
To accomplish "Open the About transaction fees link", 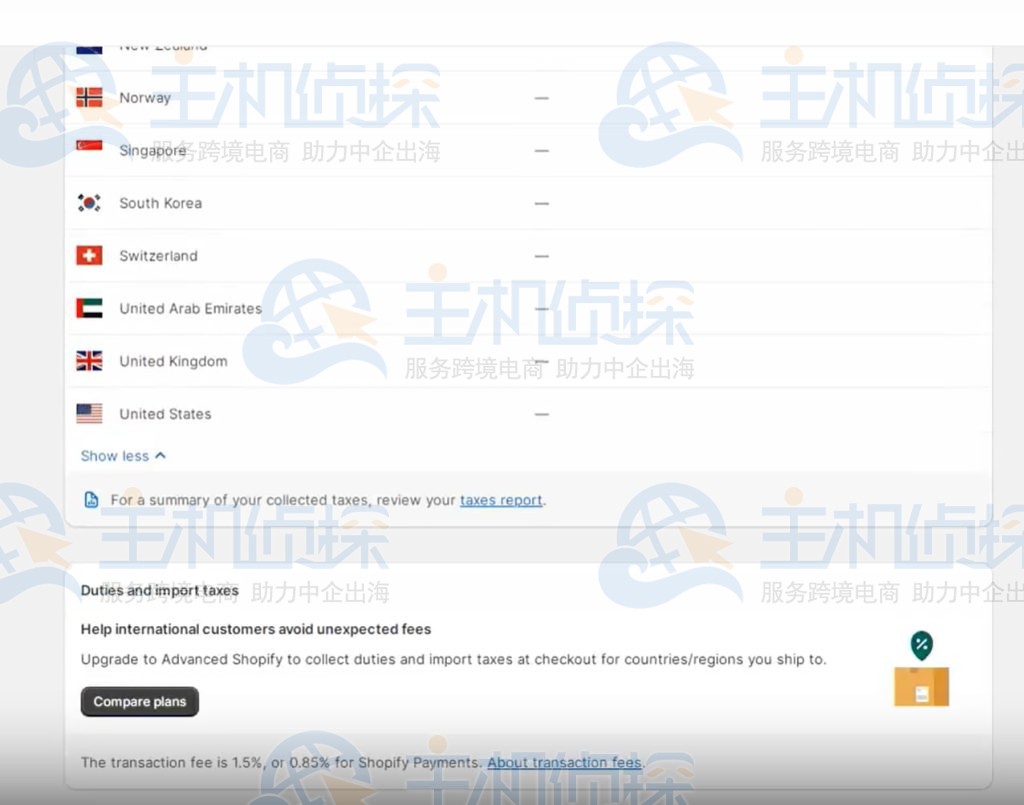I will [x=564, y=762].
